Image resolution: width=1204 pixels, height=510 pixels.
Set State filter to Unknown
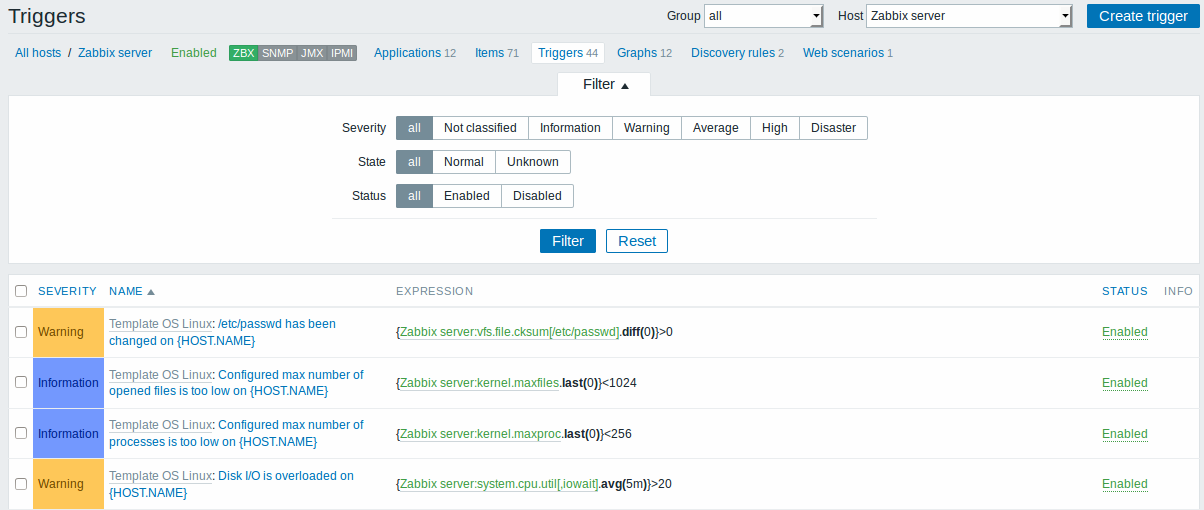(533, 162)
